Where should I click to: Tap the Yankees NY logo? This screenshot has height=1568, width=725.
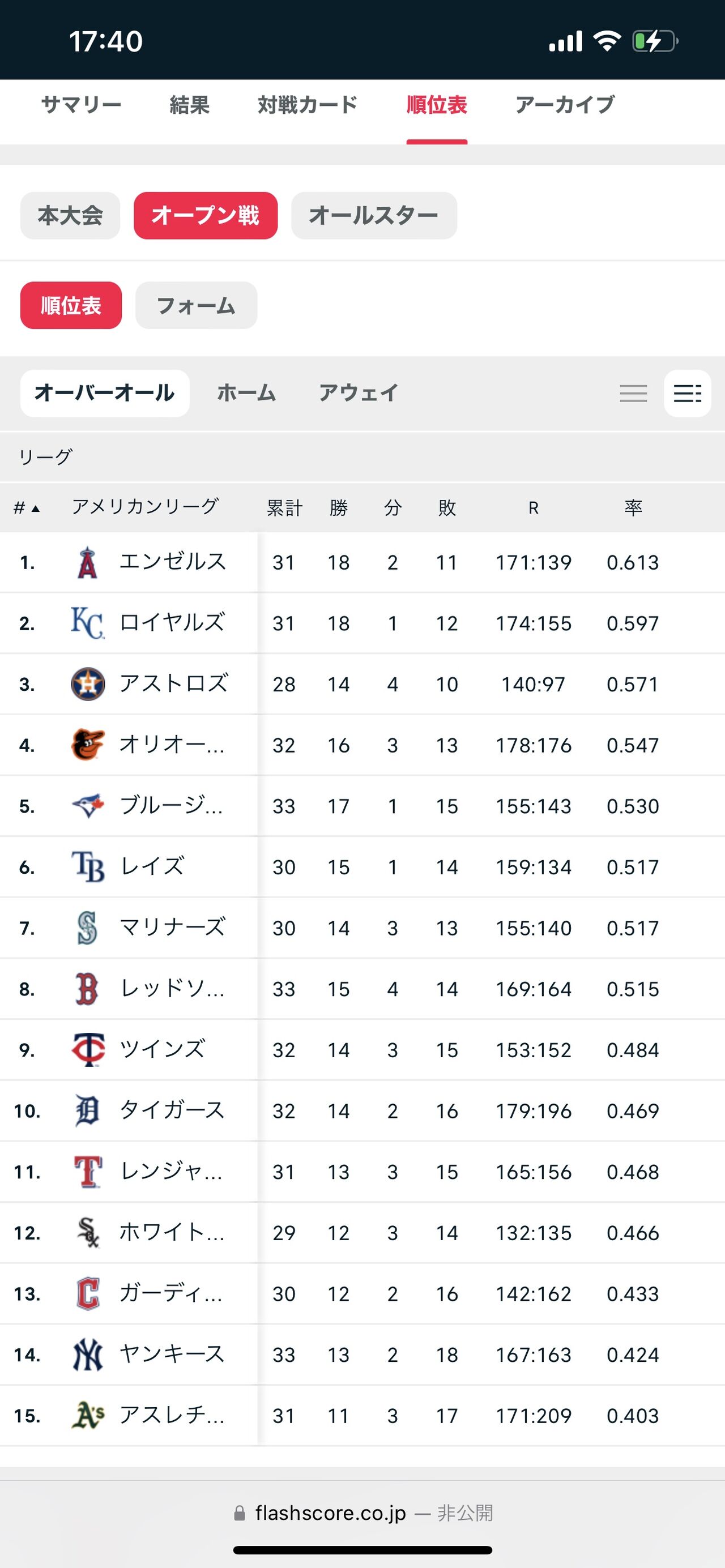88,1355
